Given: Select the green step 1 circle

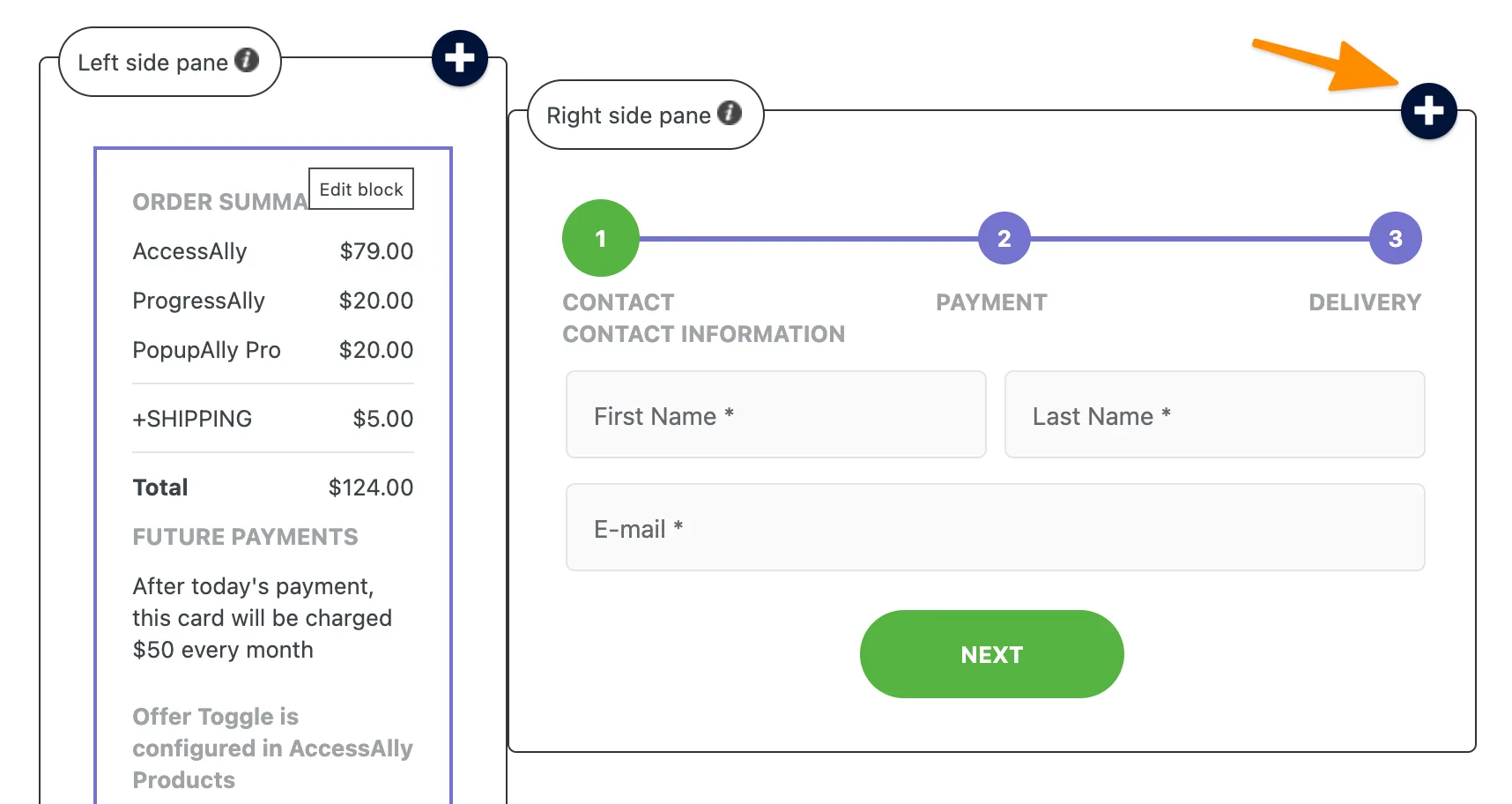Looking at the screenshot, I should click(x=600, y=238).
